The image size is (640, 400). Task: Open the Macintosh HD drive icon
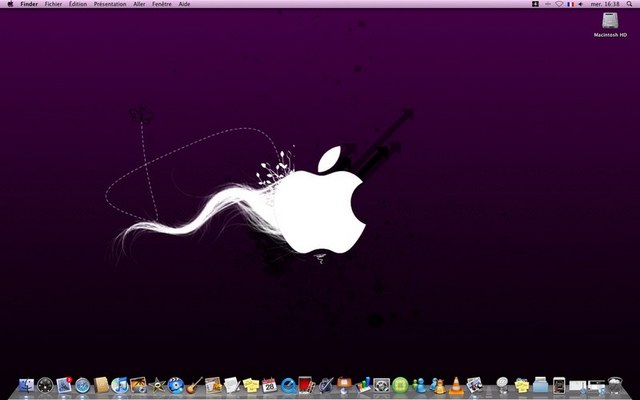(x=610, y=21)
